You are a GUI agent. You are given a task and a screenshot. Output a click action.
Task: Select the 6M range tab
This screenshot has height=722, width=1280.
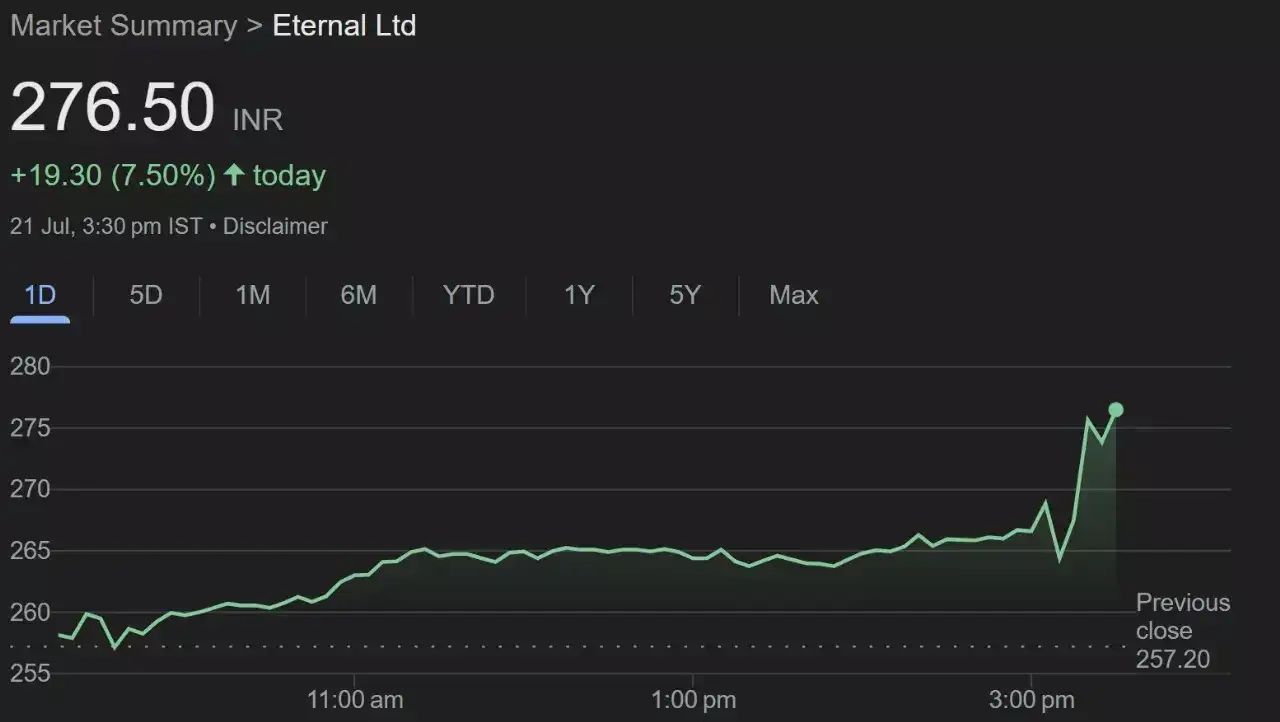[359, 296]
